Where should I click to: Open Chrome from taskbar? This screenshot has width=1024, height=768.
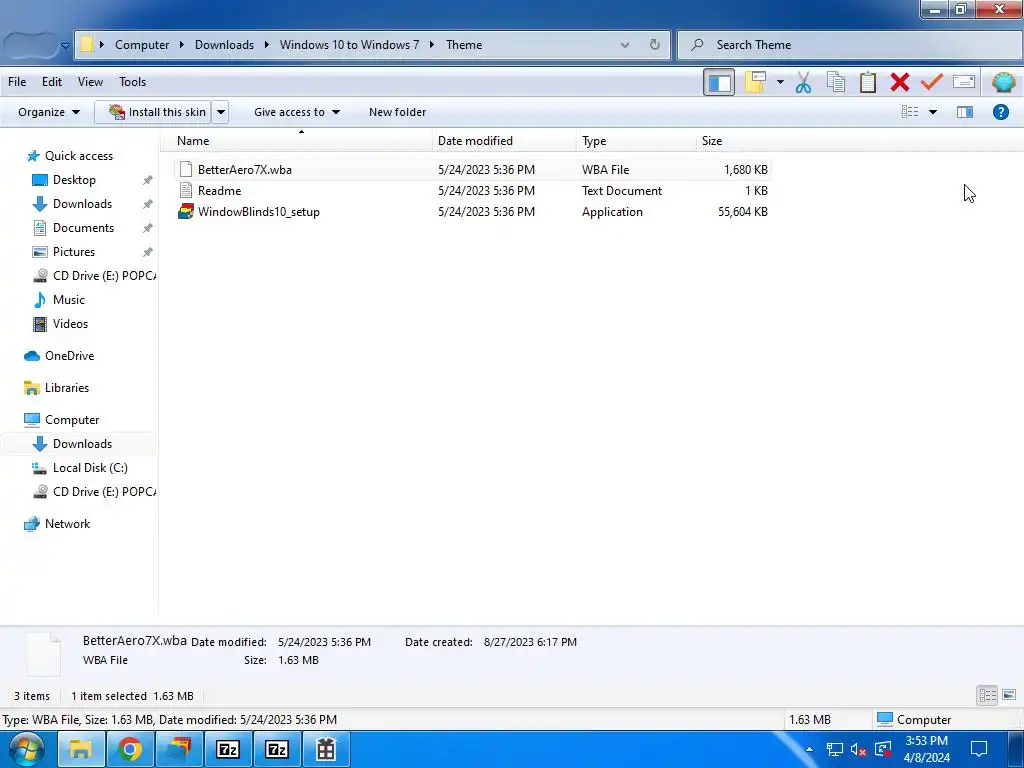pyautogui.click(x=129, y=749)
